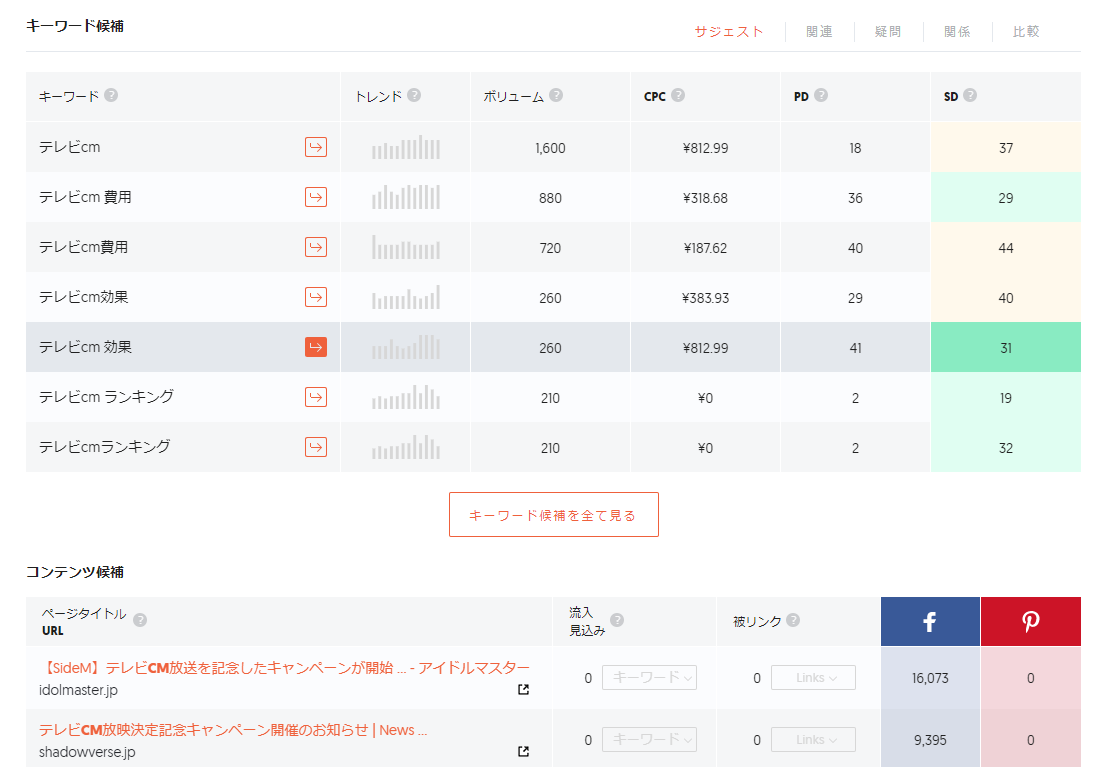Screen dimensions: 1107x767
Task: Open shadowverse.jp external link icon
Action: 523,751
